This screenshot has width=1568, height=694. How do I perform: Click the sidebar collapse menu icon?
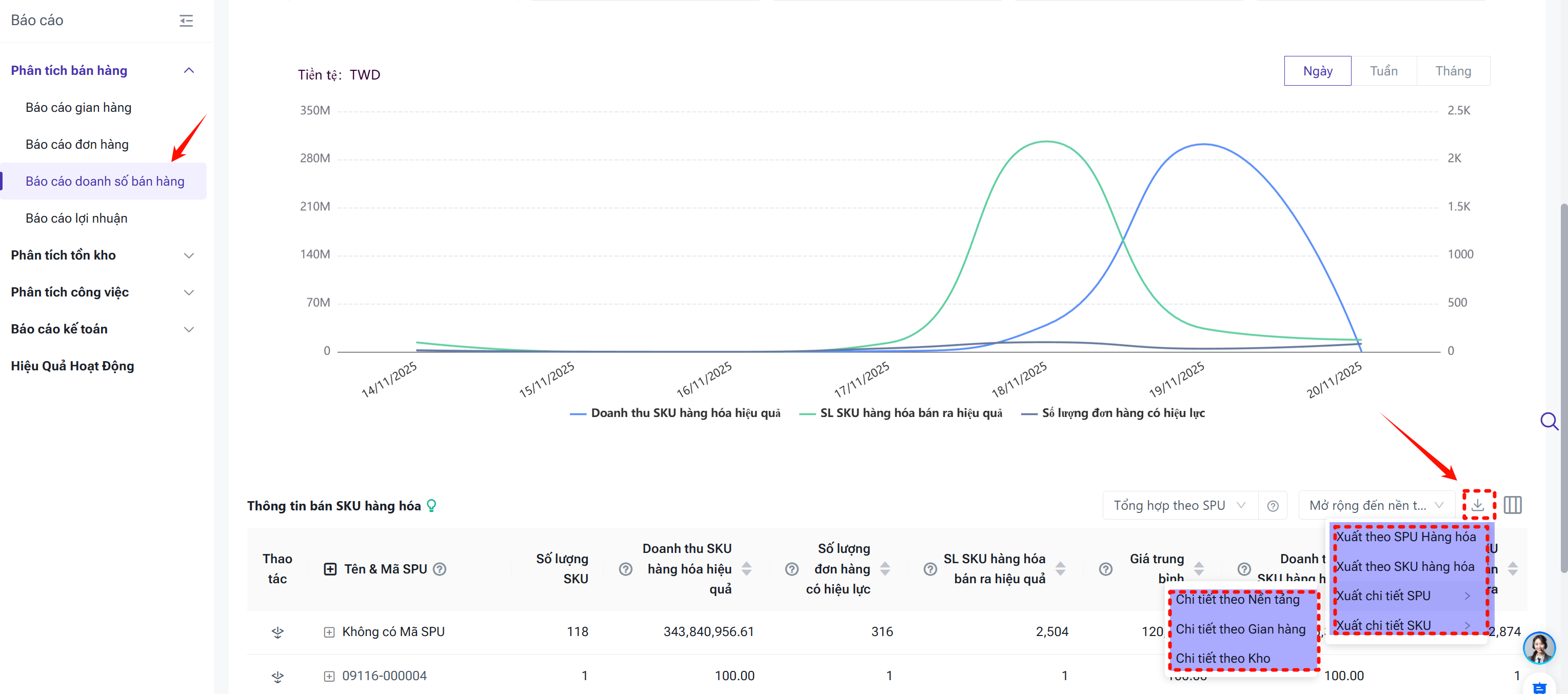[186, 21]
